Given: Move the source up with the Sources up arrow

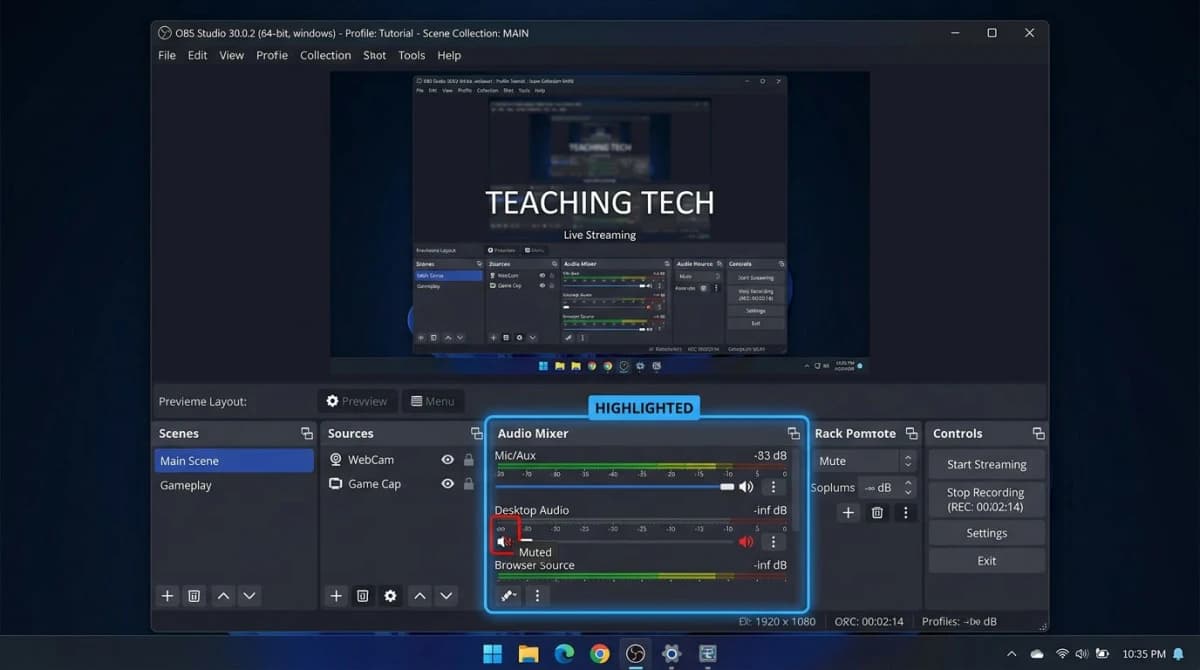Looking at the screenshot, I should click(x=420, y=596).
